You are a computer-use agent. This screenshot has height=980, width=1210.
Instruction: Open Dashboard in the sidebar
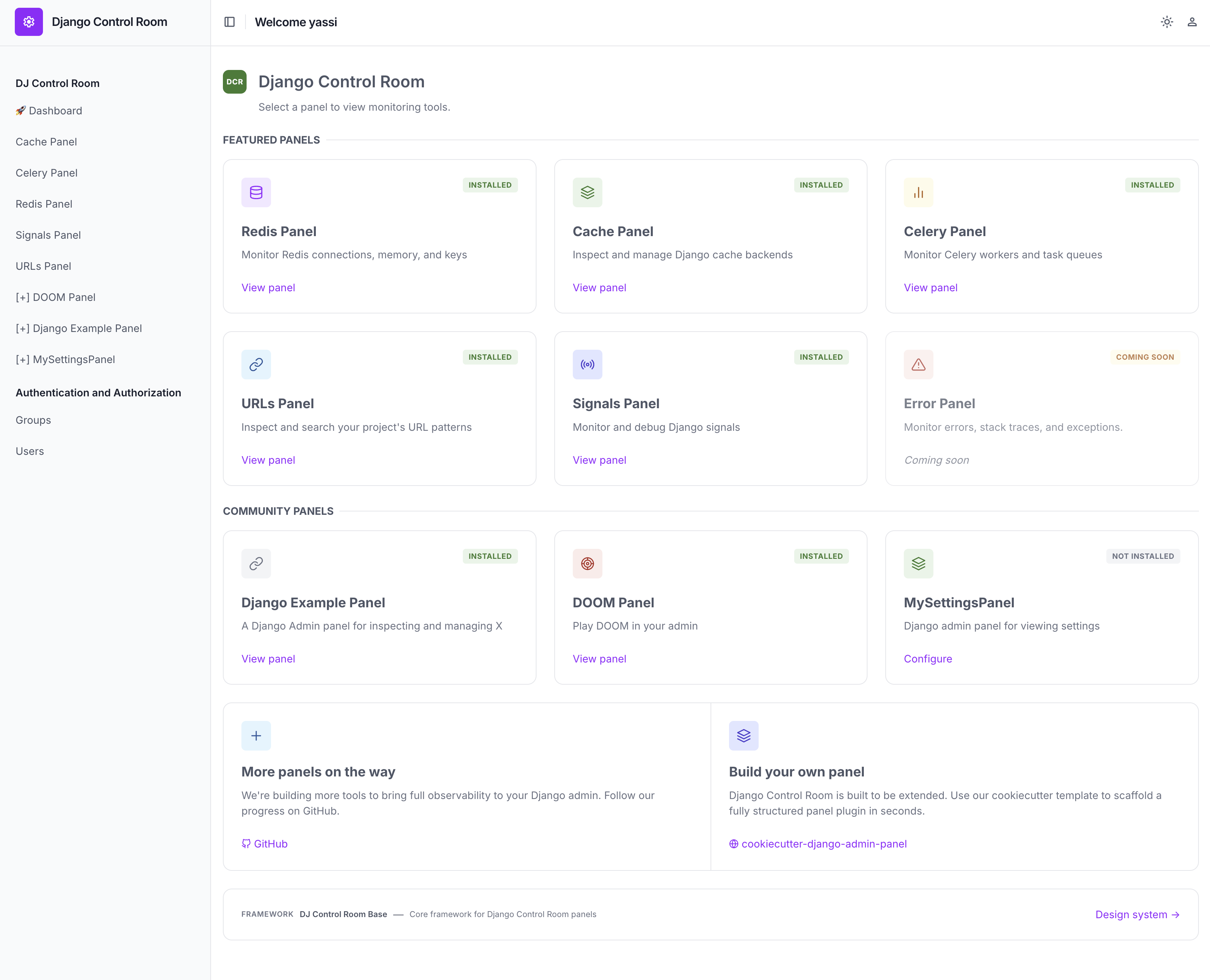tap(49, 111)
